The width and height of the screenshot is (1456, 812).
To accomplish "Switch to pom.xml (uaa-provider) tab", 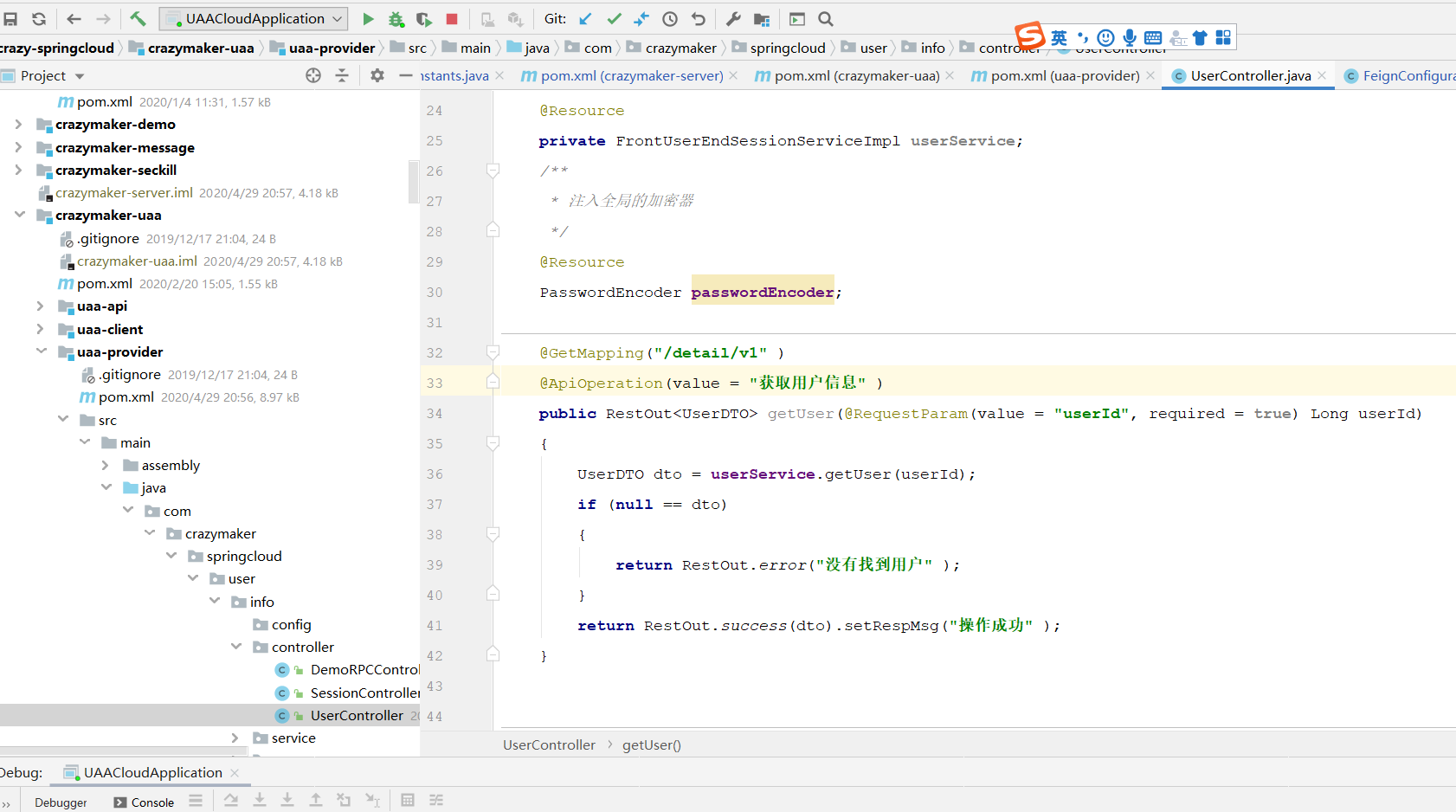I will [1064, 76].
